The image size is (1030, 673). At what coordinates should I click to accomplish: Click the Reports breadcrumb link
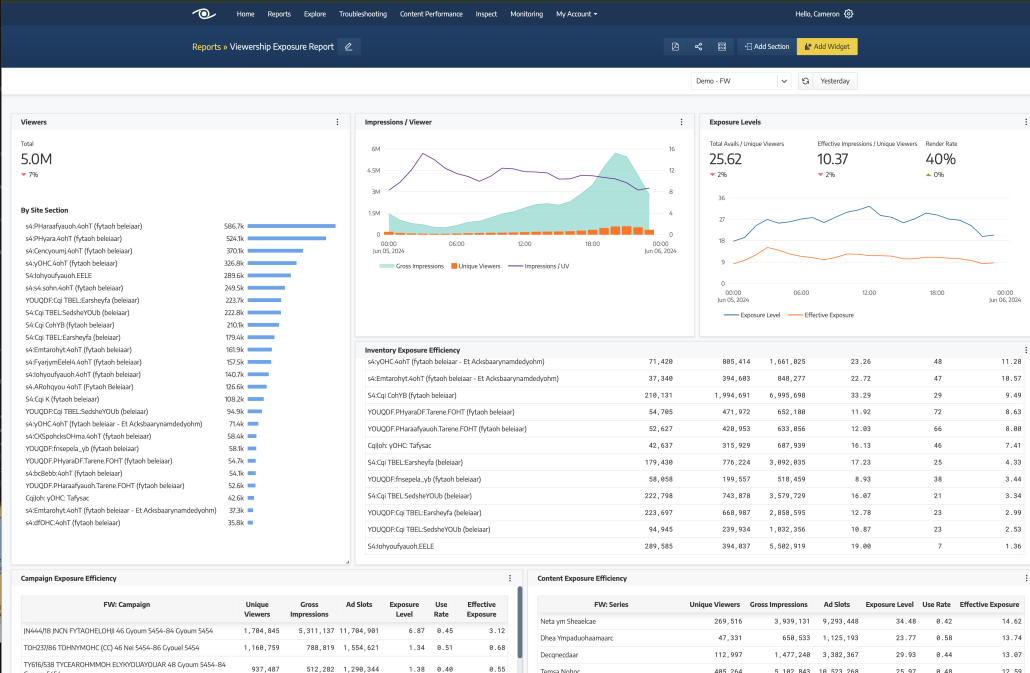(x=206, y=46)
